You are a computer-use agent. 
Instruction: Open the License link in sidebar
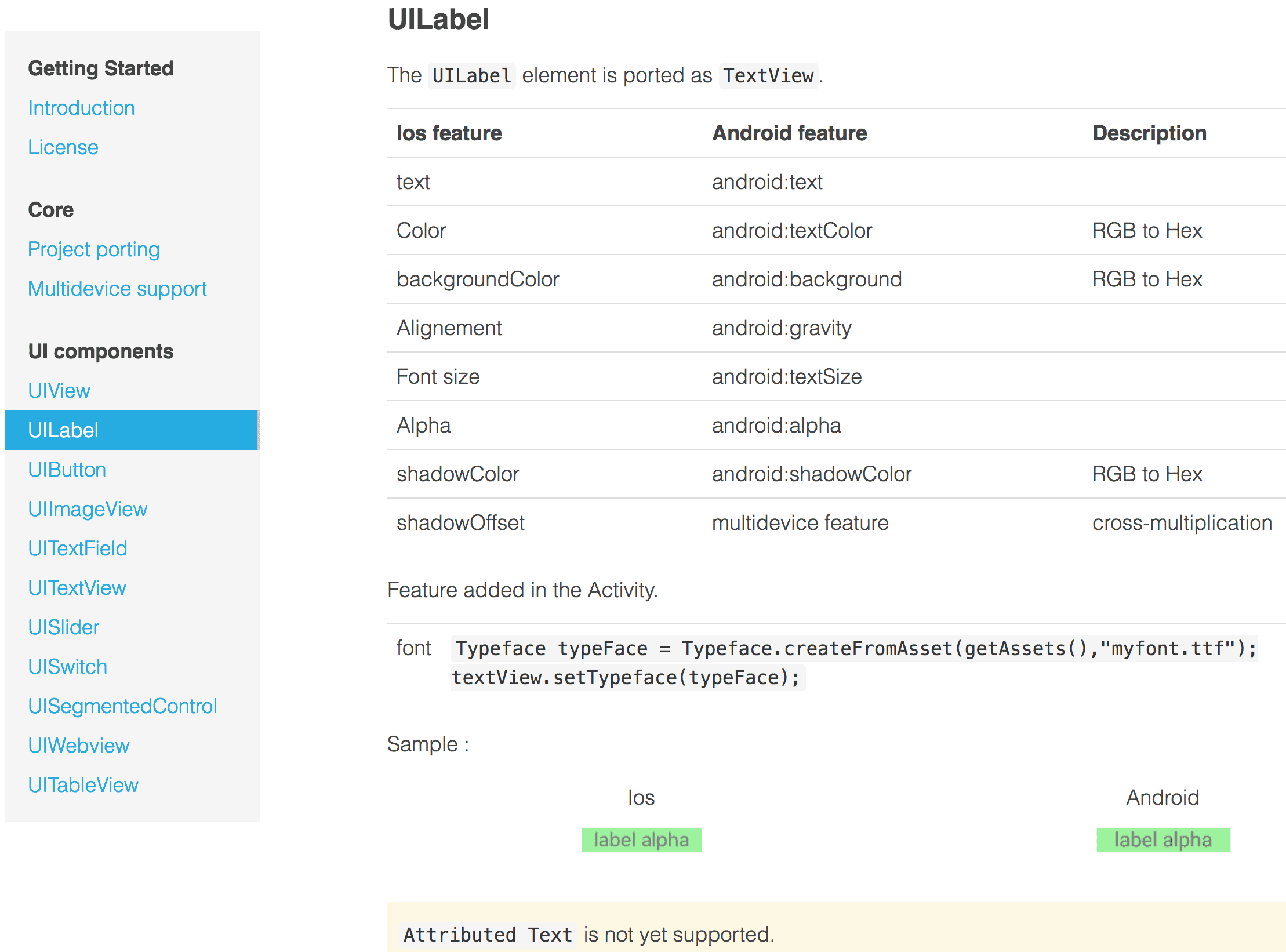(63, 147)
